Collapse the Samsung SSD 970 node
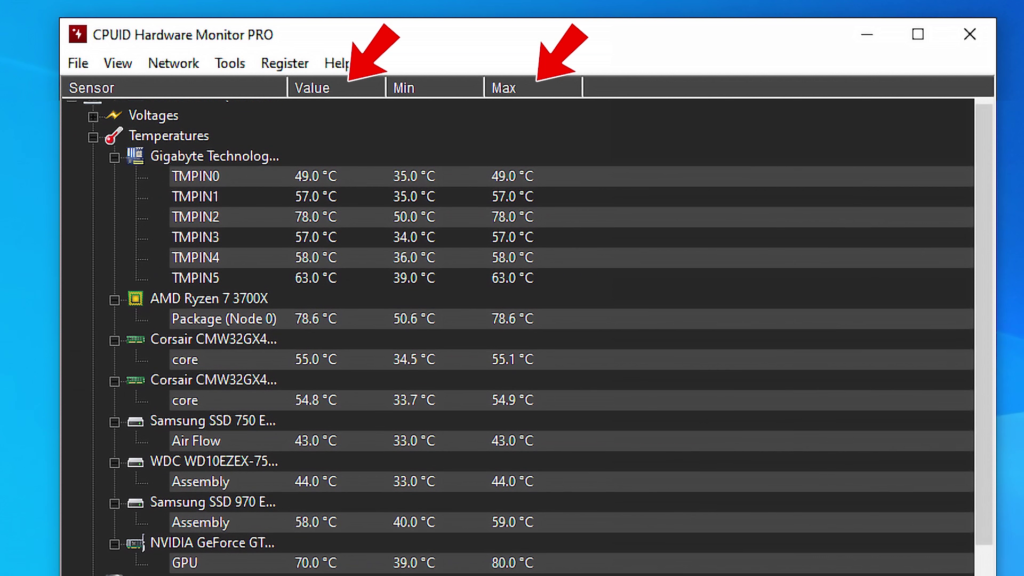 (x=114, y=504)
